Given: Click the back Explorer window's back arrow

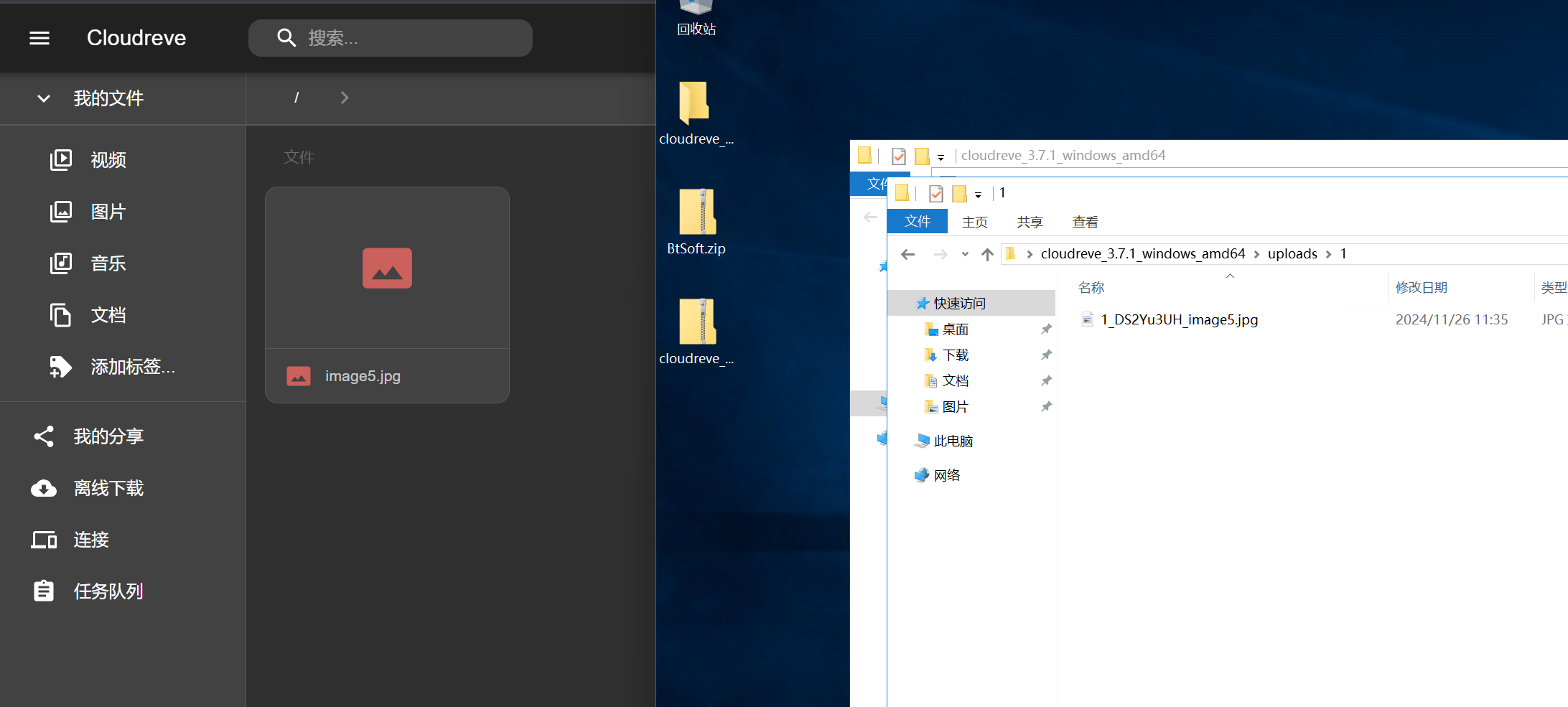Looking at the screenshot, I should [x=871, y=217].
